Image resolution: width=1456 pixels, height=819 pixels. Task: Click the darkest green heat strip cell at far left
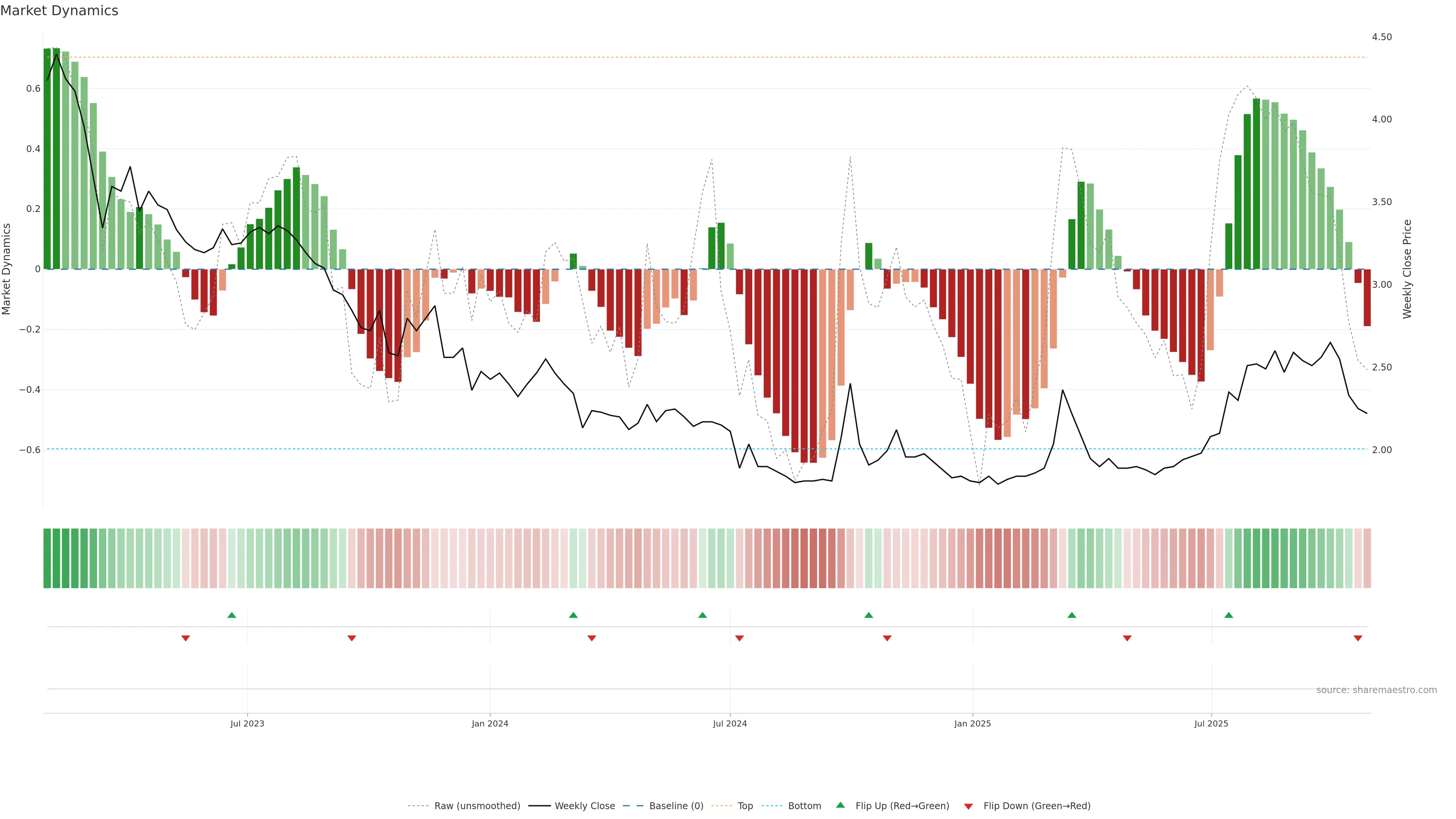click(x=47, y=558)
